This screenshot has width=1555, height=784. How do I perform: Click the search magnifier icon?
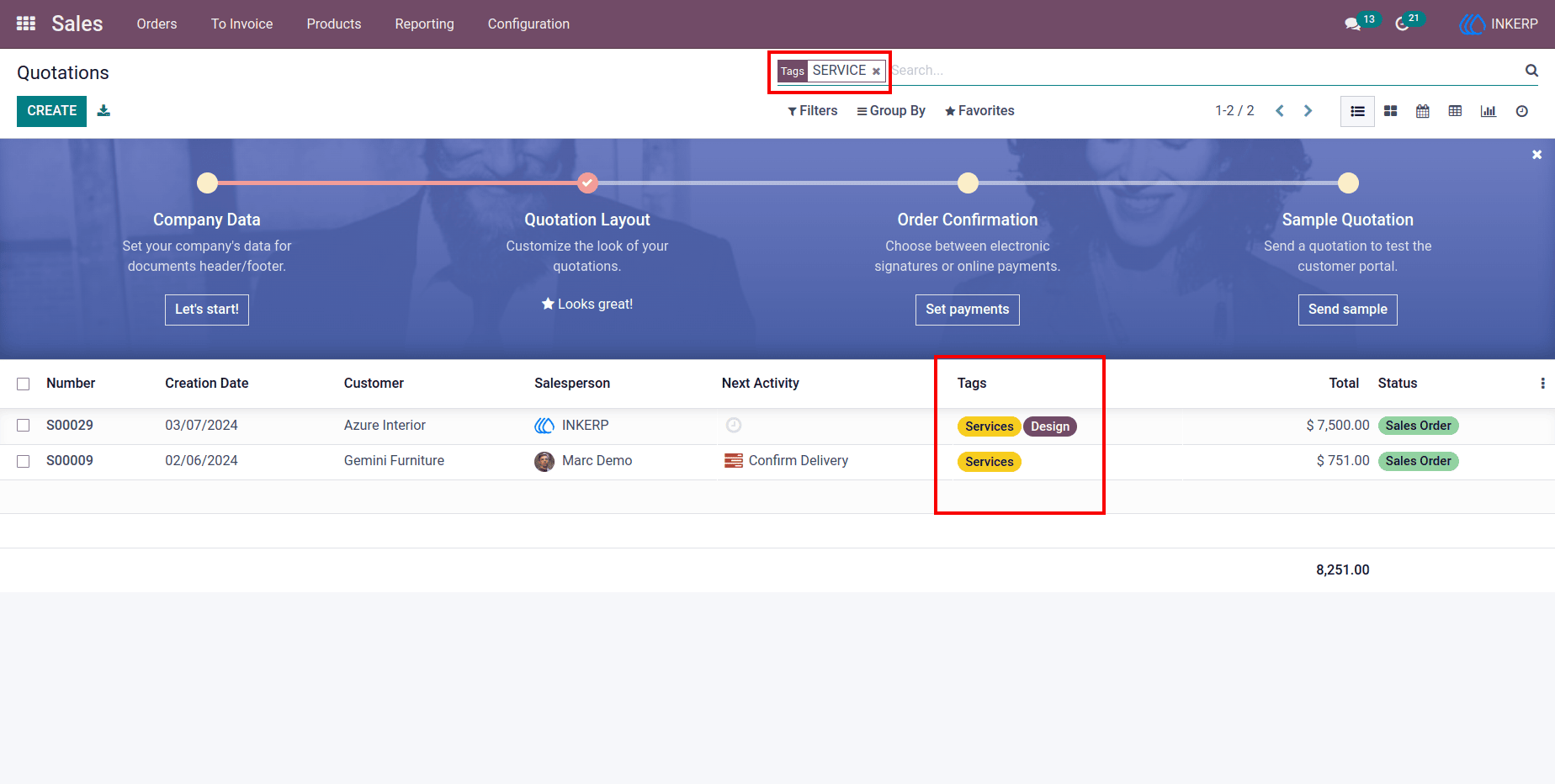pyautogui.click(x=1532, y=71)
